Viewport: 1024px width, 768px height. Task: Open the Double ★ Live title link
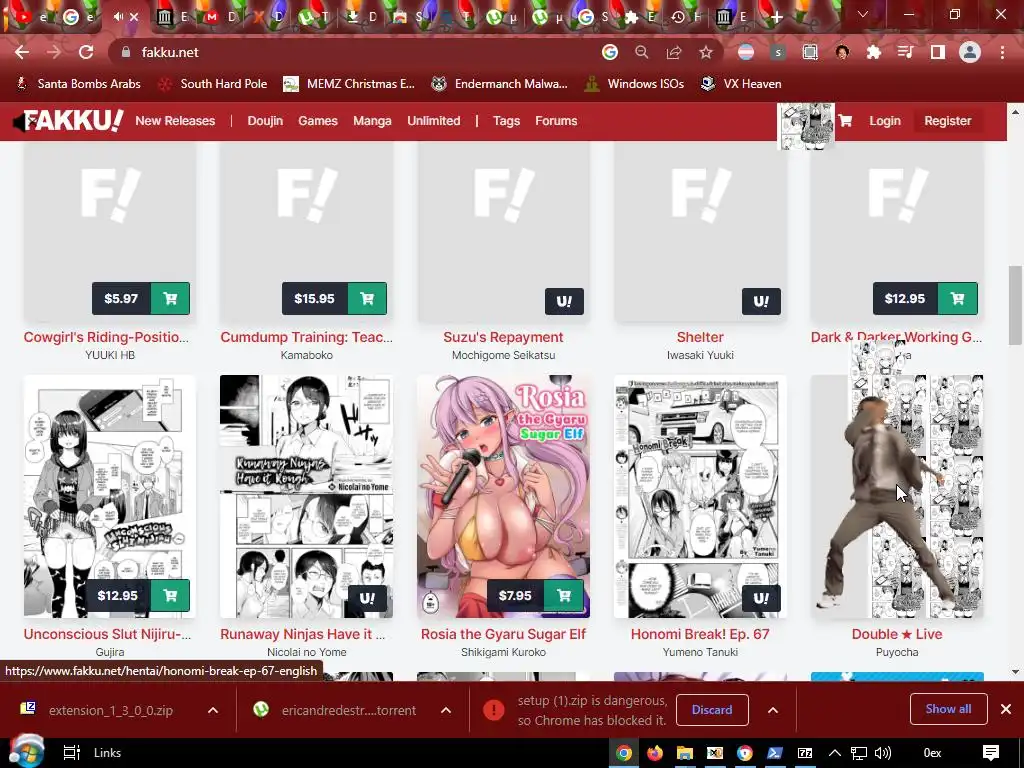tap(897, 634)
